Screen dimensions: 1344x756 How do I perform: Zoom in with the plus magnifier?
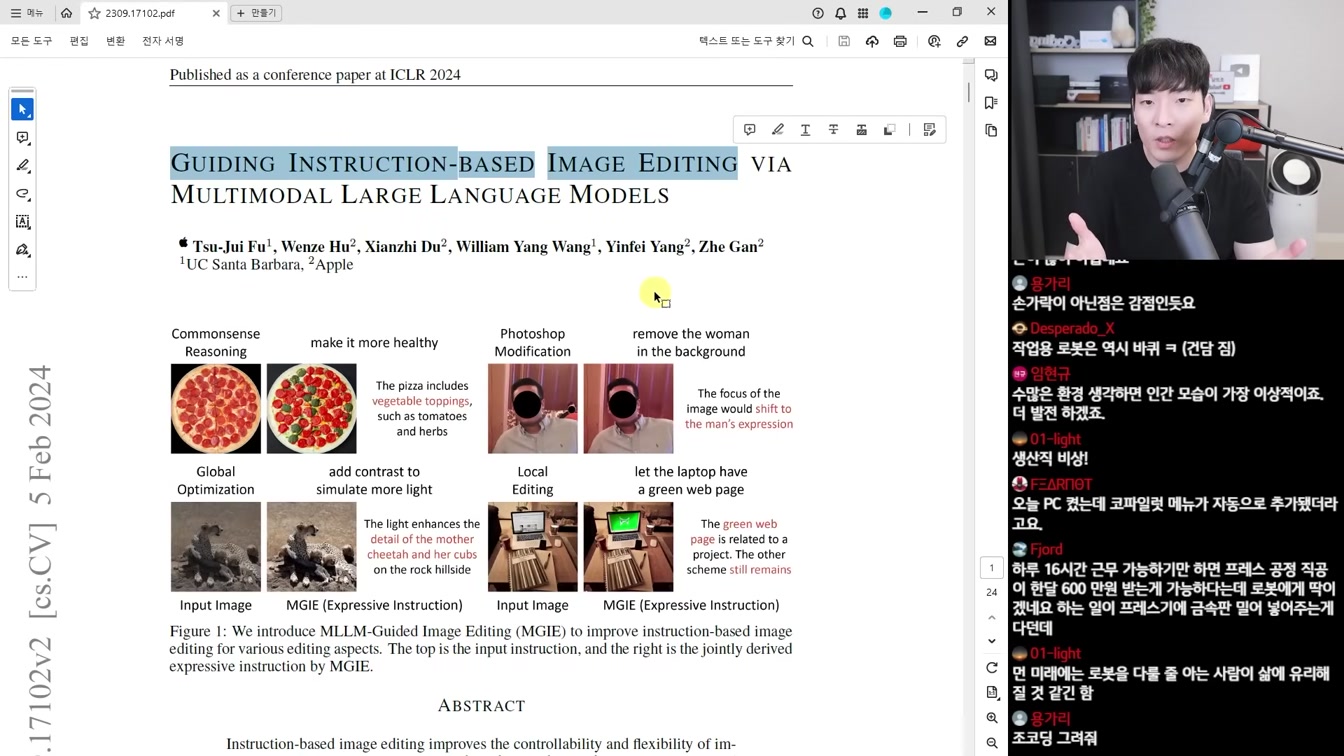pos(991,718)
